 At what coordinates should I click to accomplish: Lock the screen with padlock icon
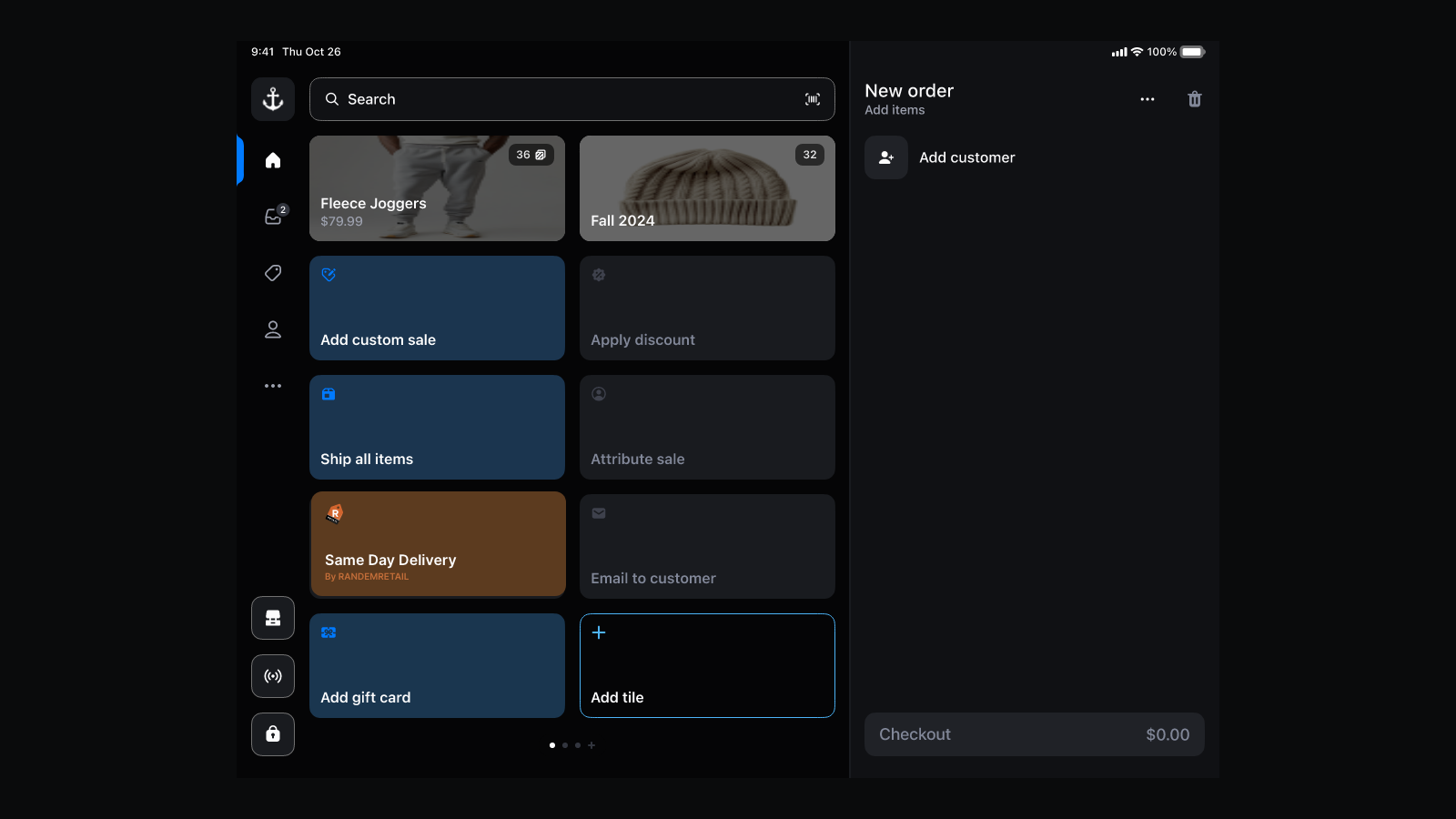click(x=273, y=734)
